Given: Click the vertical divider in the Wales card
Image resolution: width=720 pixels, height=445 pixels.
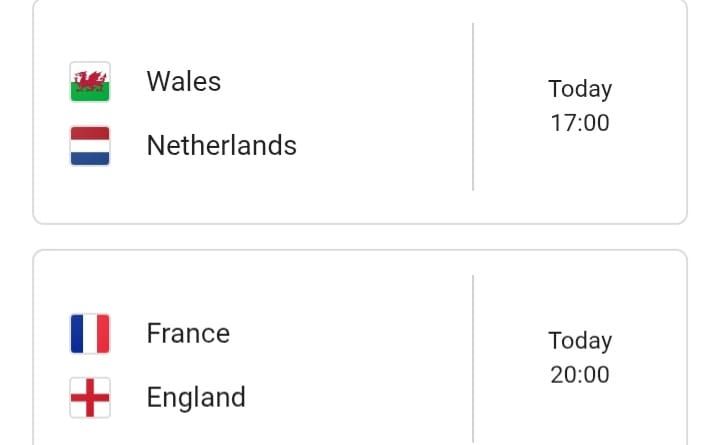Looking at the screenshot, I should pos(473,107).
